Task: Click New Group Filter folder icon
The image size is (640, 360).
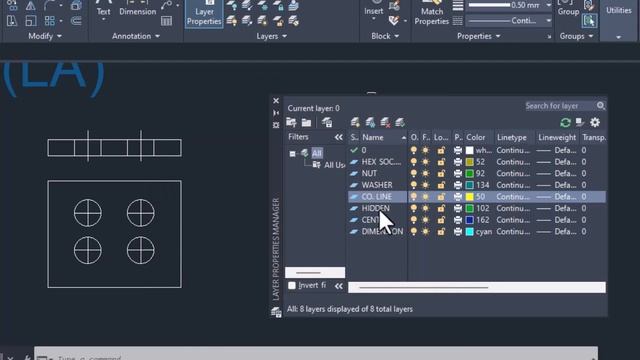Action: click(x=307, y=122)
